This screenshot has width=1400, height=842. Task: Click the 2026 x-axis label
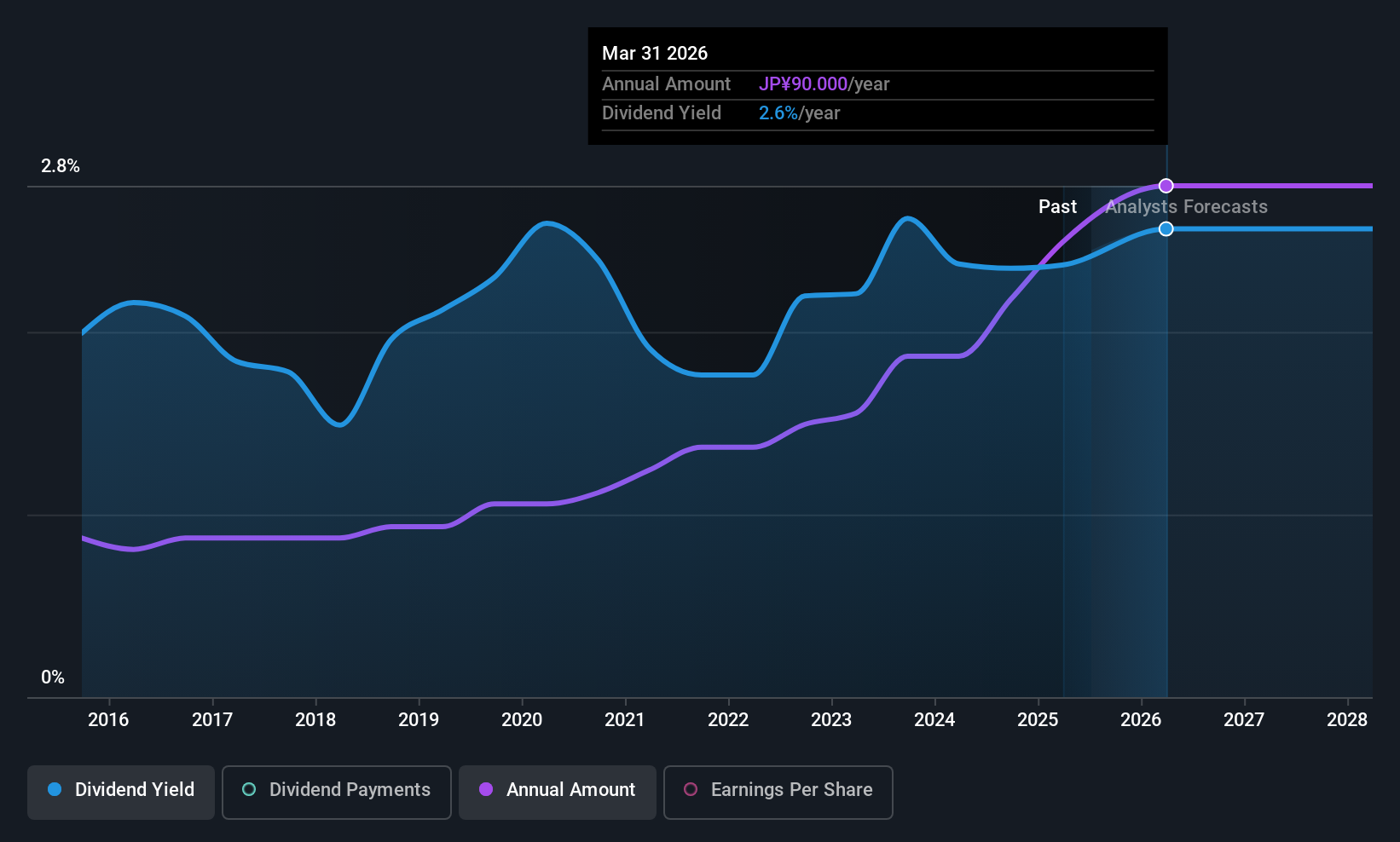coord(1141,720)
